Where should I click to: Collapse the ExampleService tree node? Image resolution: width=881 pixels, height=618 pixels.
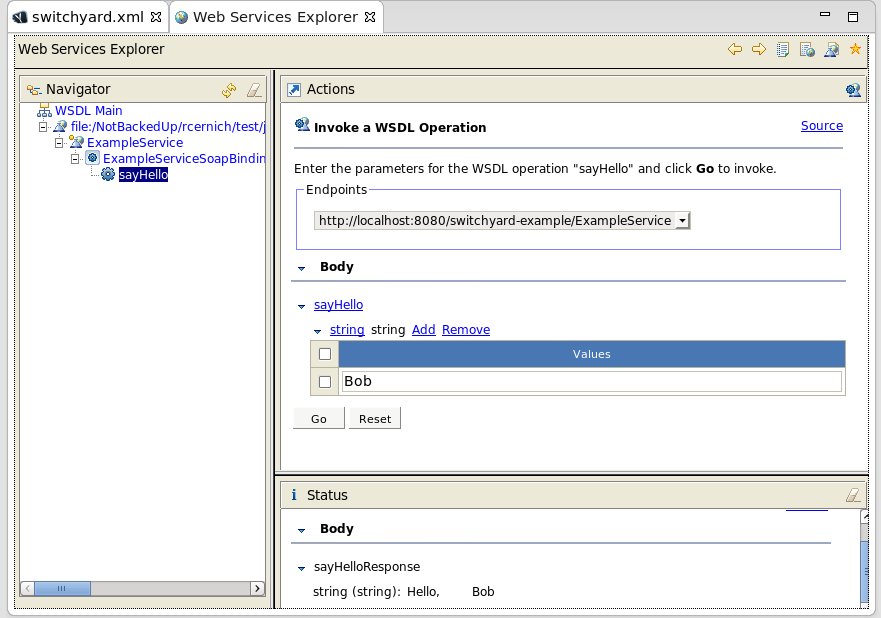(59, 143)
